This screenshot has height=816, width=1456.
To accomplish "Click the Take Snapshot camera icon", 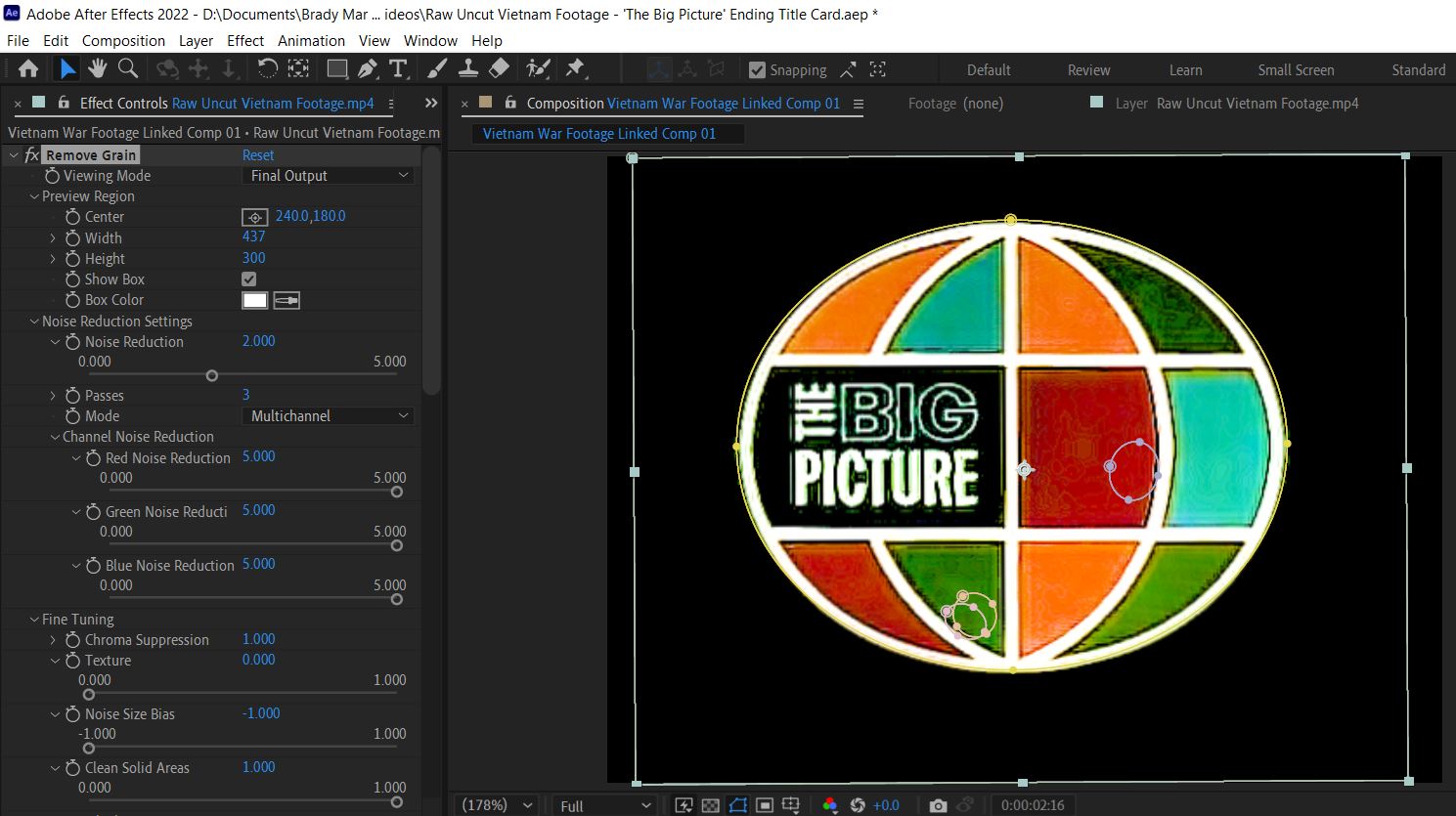I will (x=938, y=805).
